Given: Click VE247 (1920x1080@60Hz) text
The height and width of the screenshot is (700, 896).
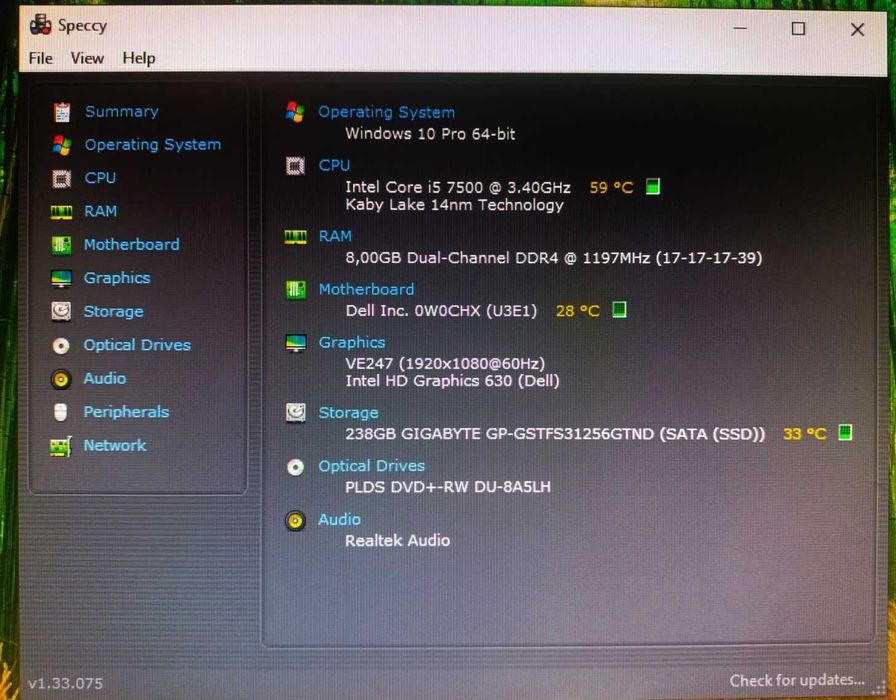Looking at the screenshot, I should click(x=445, y=363).
